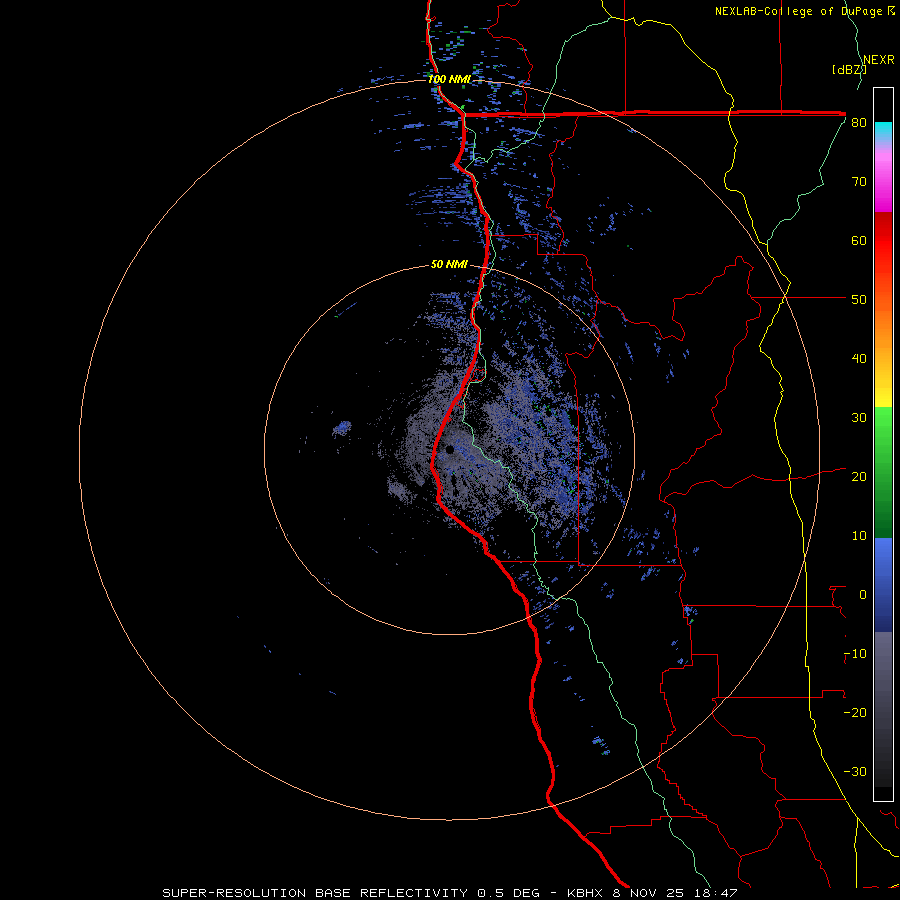Viewport: 900px width, 900px height.
Task: Click the bright green section of the color bar
Action: point(883,428)
